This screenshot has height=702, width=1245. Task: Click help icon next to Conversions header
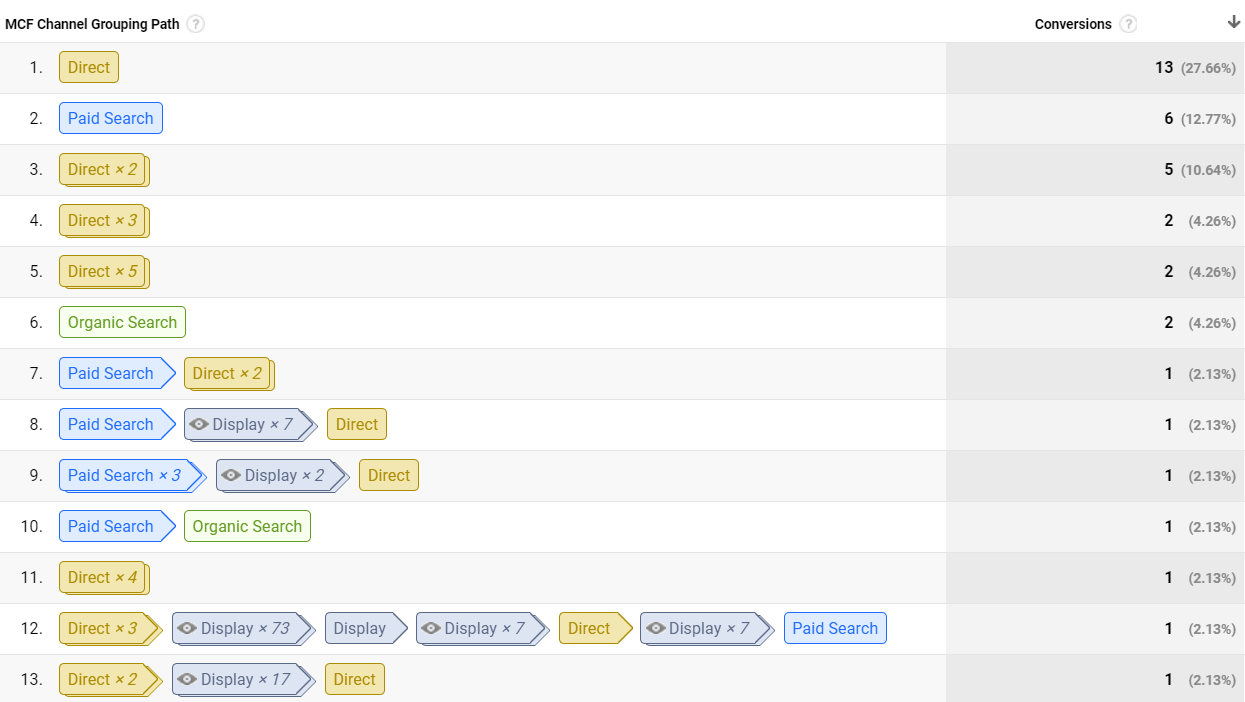pyautogui.click(x=1129, y=24)
